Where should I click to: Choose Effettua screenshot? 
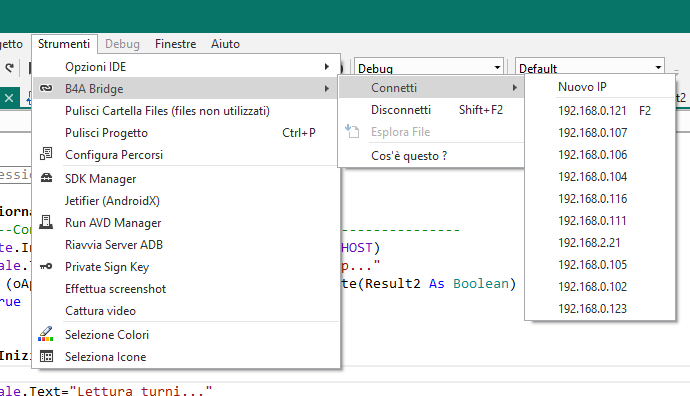186,289
